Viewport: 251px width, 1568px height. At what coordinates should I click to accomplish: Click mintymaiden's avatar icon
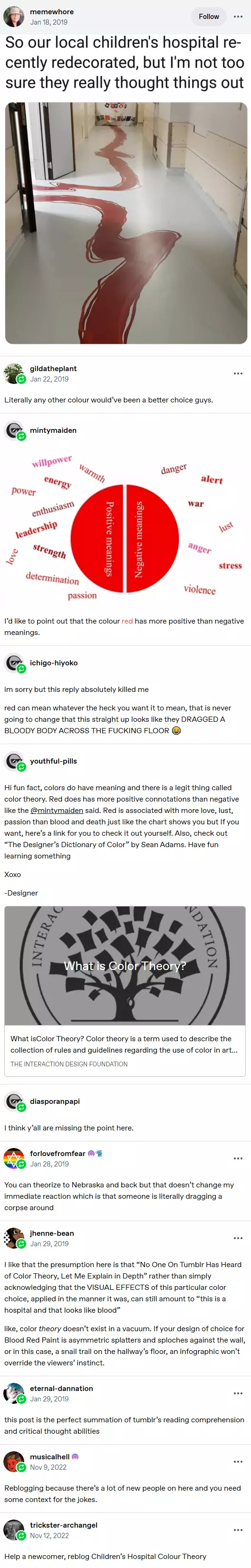tap(14, 430)
